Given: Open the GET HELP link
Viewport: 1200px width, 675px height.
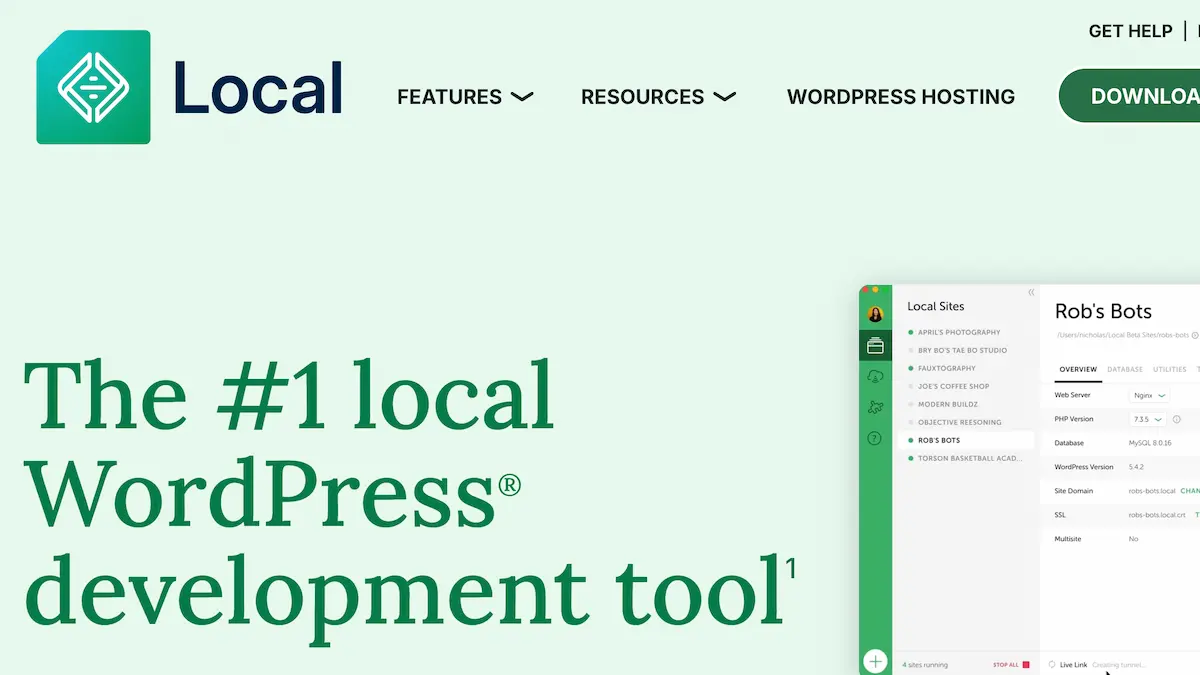Looking at the screenshot, I should [1130, 31].
